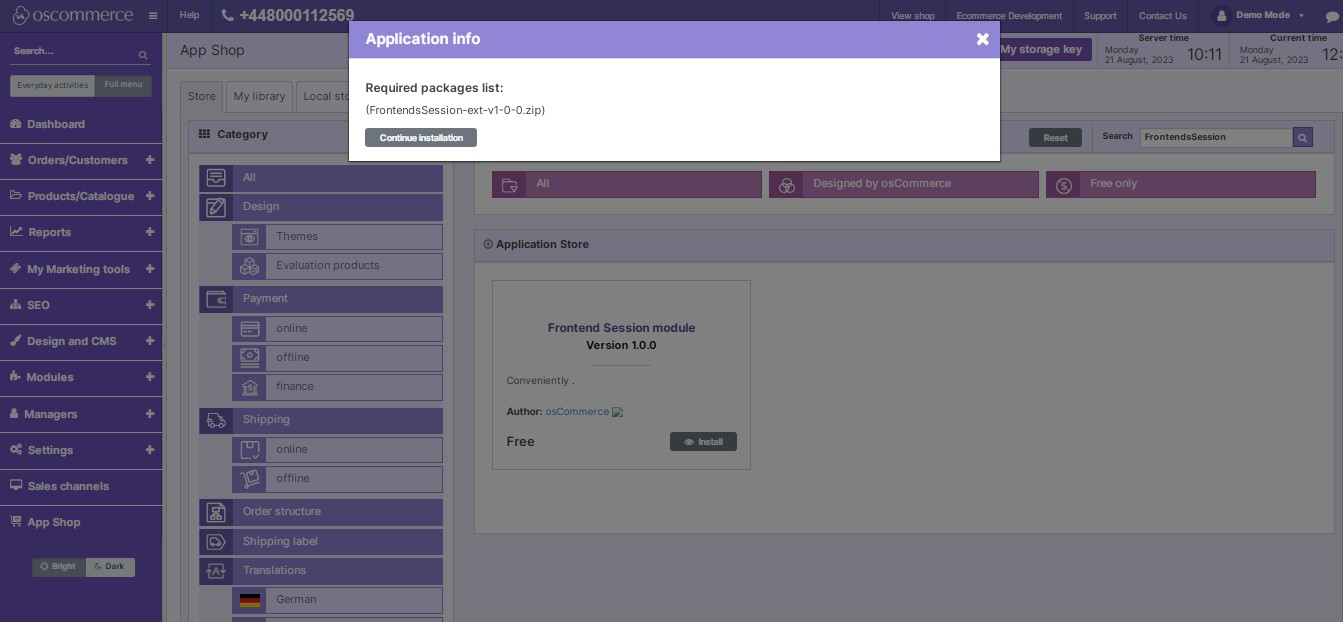The width and height of the screenshot is (1343, 622).
Task: Click the Reports chart icon
Action: [x=14, y=232]
